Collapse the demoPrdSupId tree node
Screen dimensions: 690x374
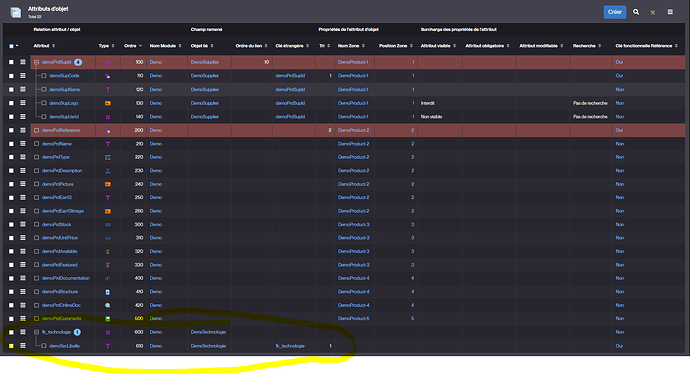click(37, 62)
